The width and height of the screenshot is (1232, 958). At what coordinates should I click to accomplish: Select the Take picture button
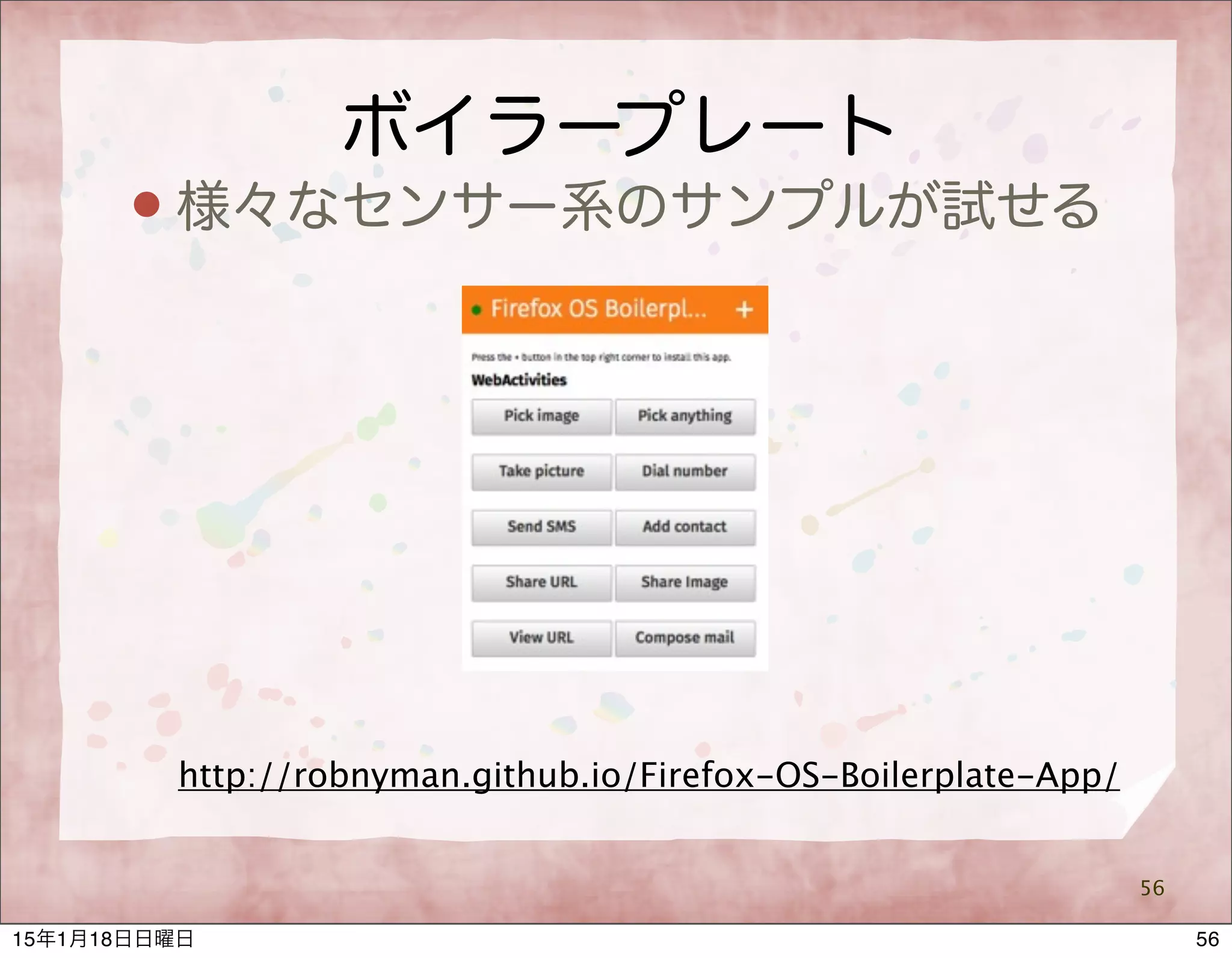click(x=541, y=471)
